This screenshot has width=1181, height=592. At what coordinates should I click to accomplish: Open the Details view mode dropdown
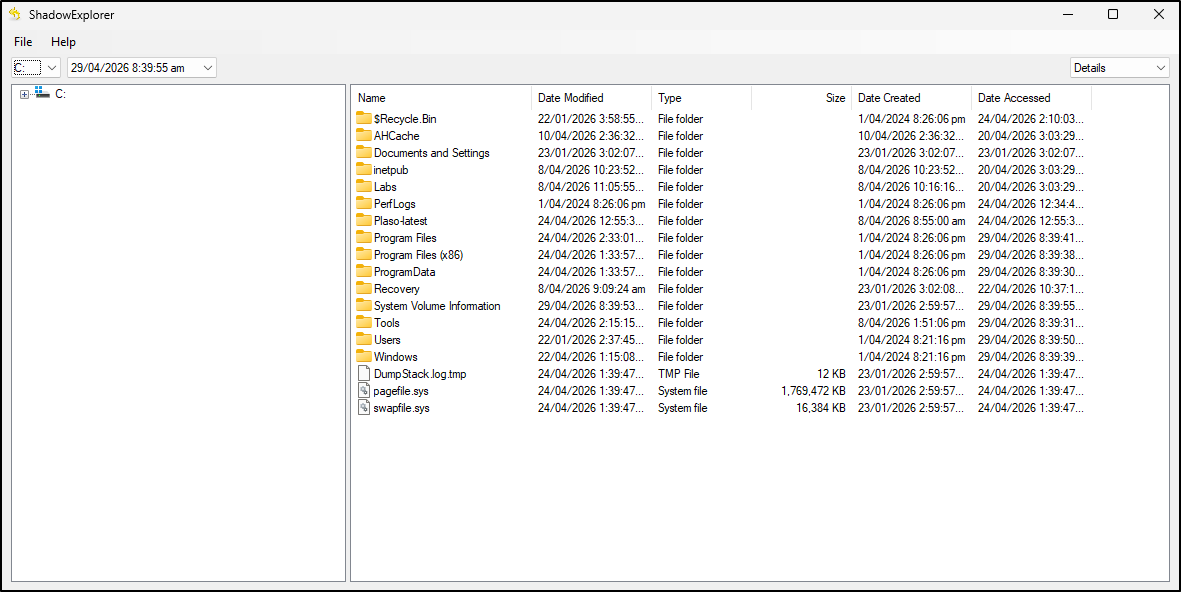(1160, 68)
